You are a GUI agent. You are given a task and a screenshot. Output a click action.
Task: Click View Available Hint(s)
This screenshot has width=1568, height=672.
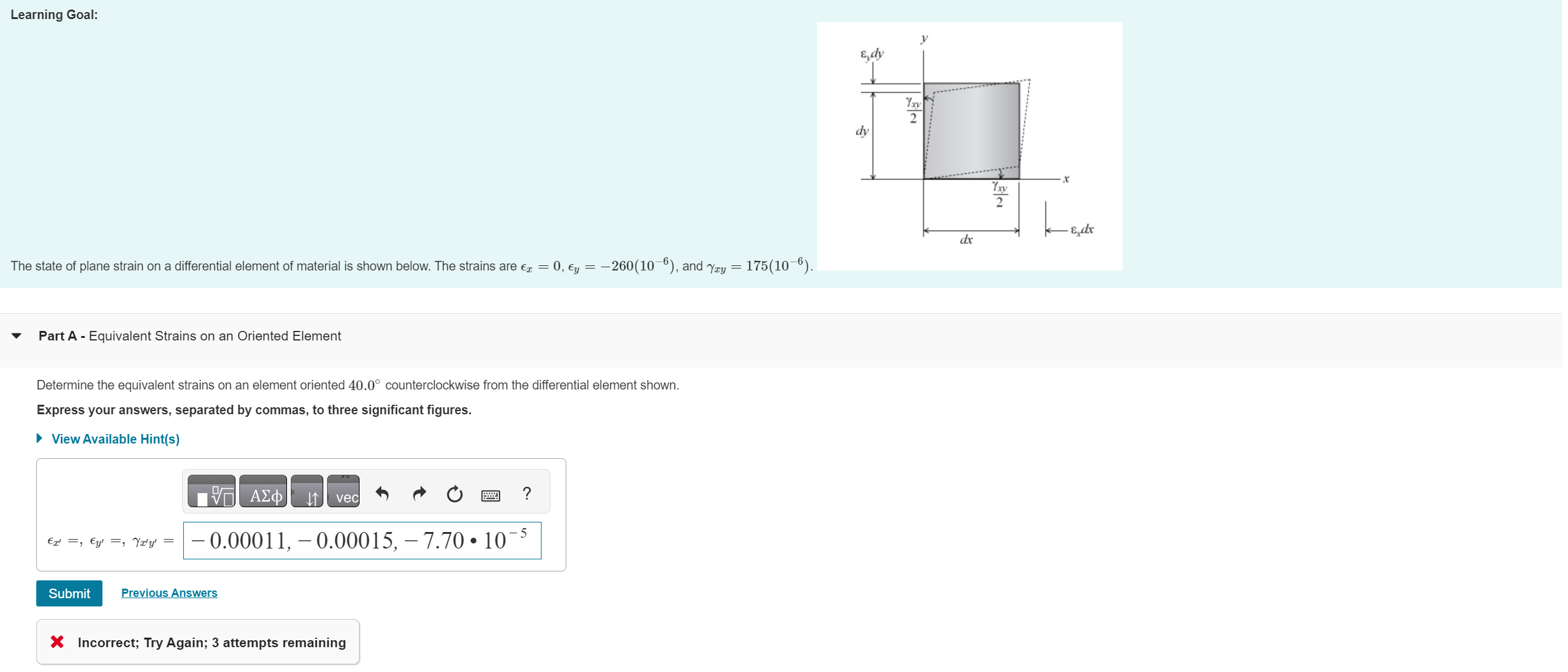tap(115, 438)
